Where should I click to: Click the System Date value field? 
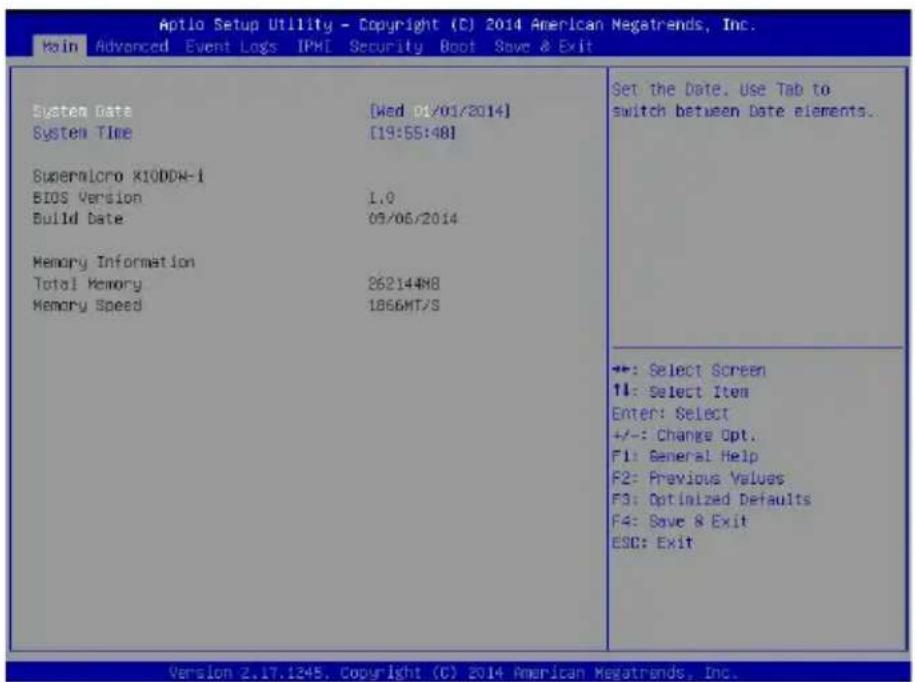tap(440, 111)
